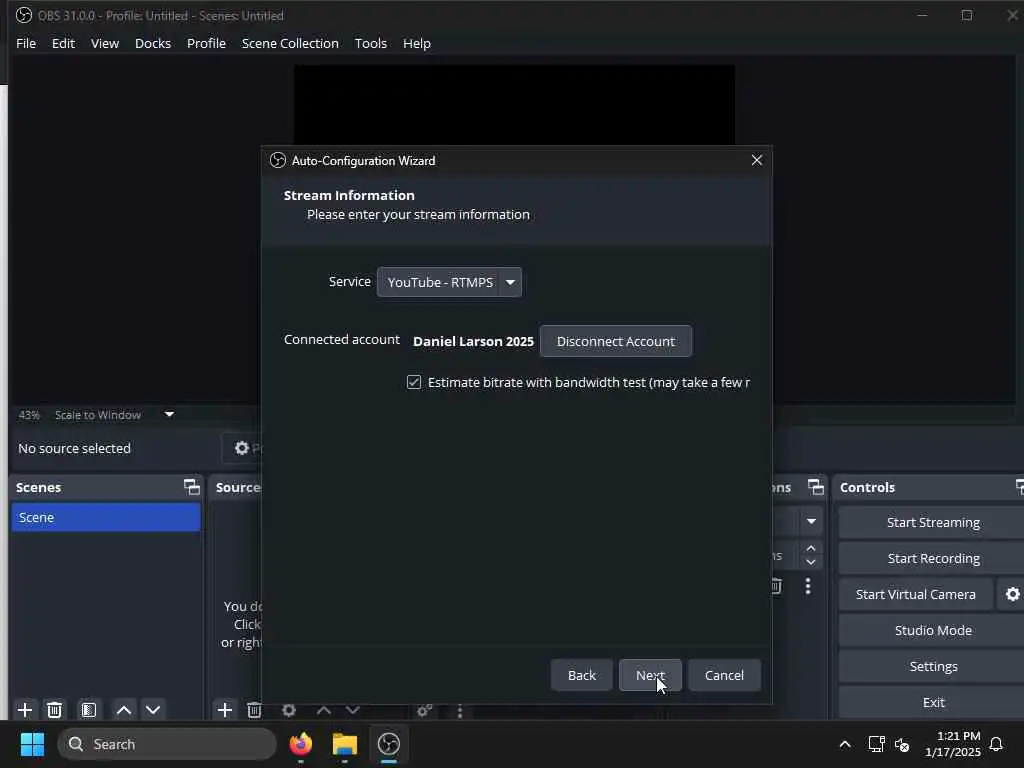Open Firefox from the taskbar
The image size is (1024, 768).
300,744
